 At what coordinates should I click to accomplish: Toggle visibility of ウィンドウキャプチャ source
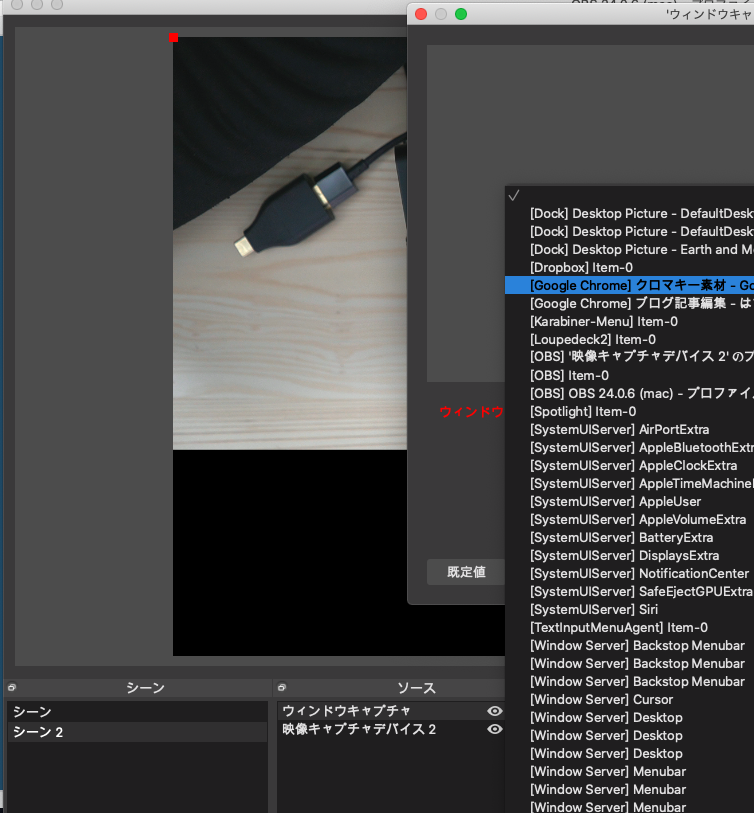tap(495, 711)
